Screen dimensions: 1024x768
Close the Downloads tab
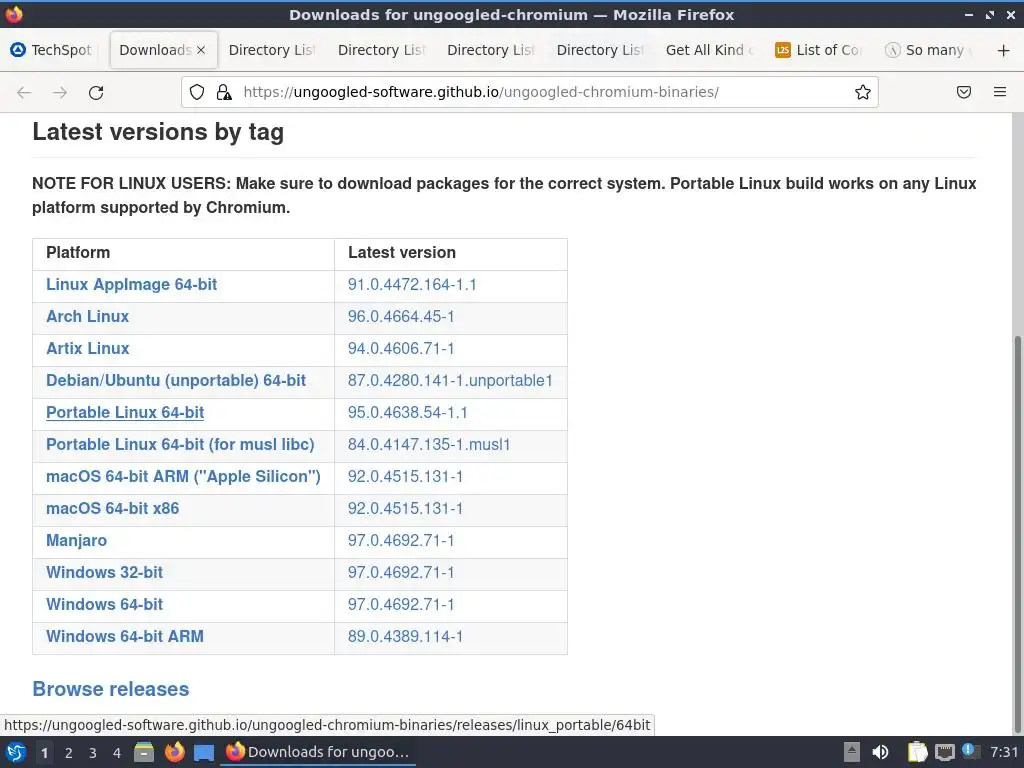click(x=201, y=50)
